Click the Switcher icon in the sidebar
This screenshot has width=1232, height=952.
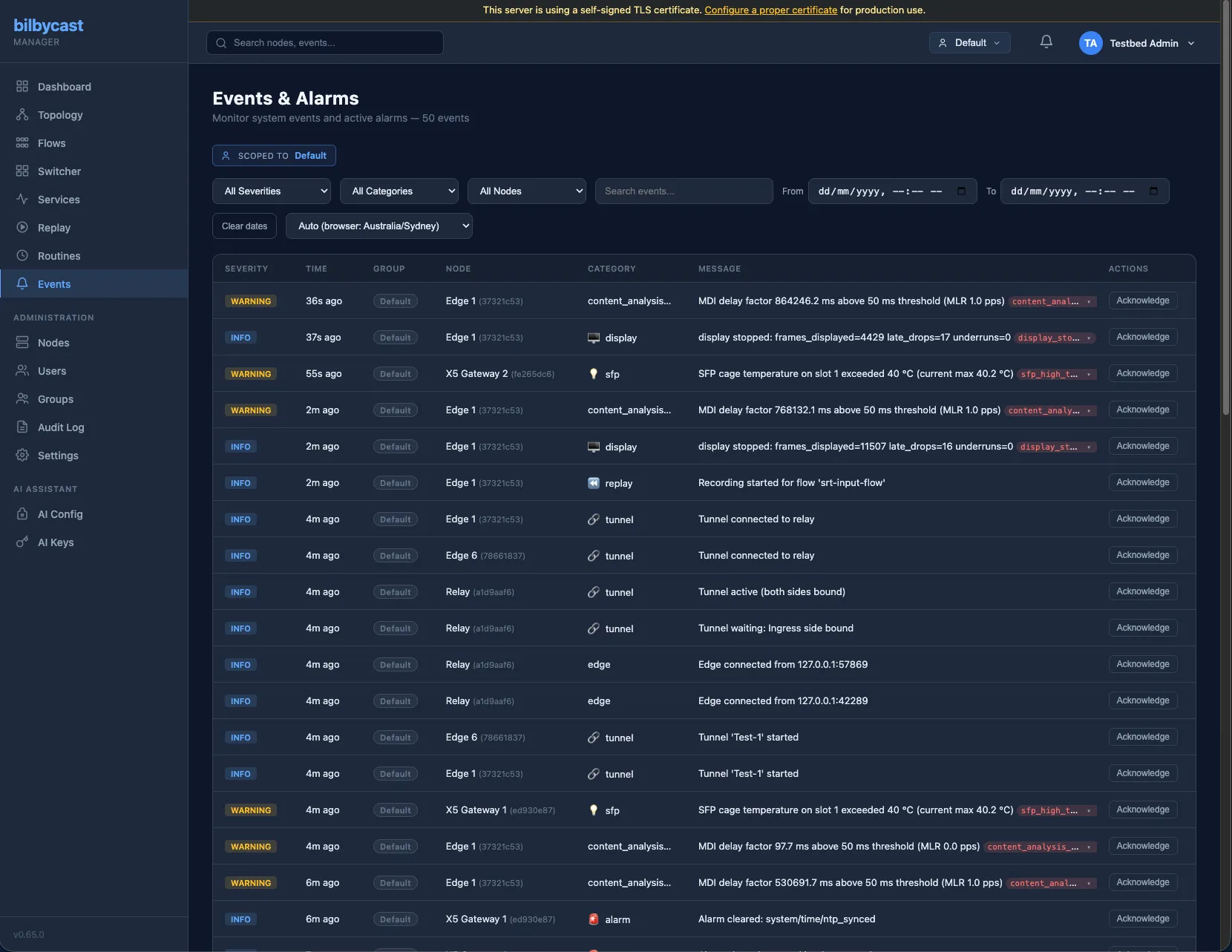coord(22,171)
